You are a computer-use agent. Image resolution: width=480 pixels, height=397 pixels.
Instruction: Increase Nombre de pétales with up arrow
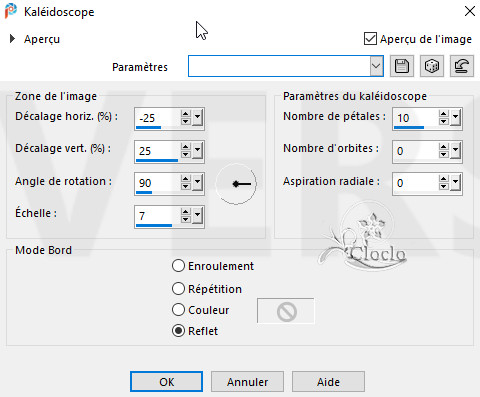point(443,114)
